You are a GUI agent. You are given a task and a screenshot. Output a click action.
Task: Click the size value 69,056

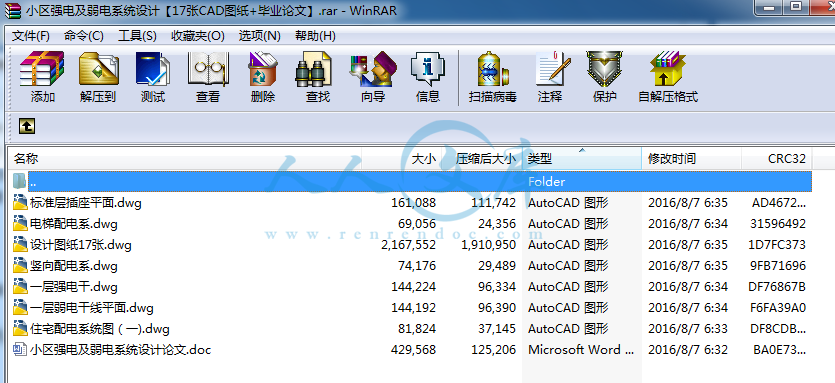coord(417,224)
